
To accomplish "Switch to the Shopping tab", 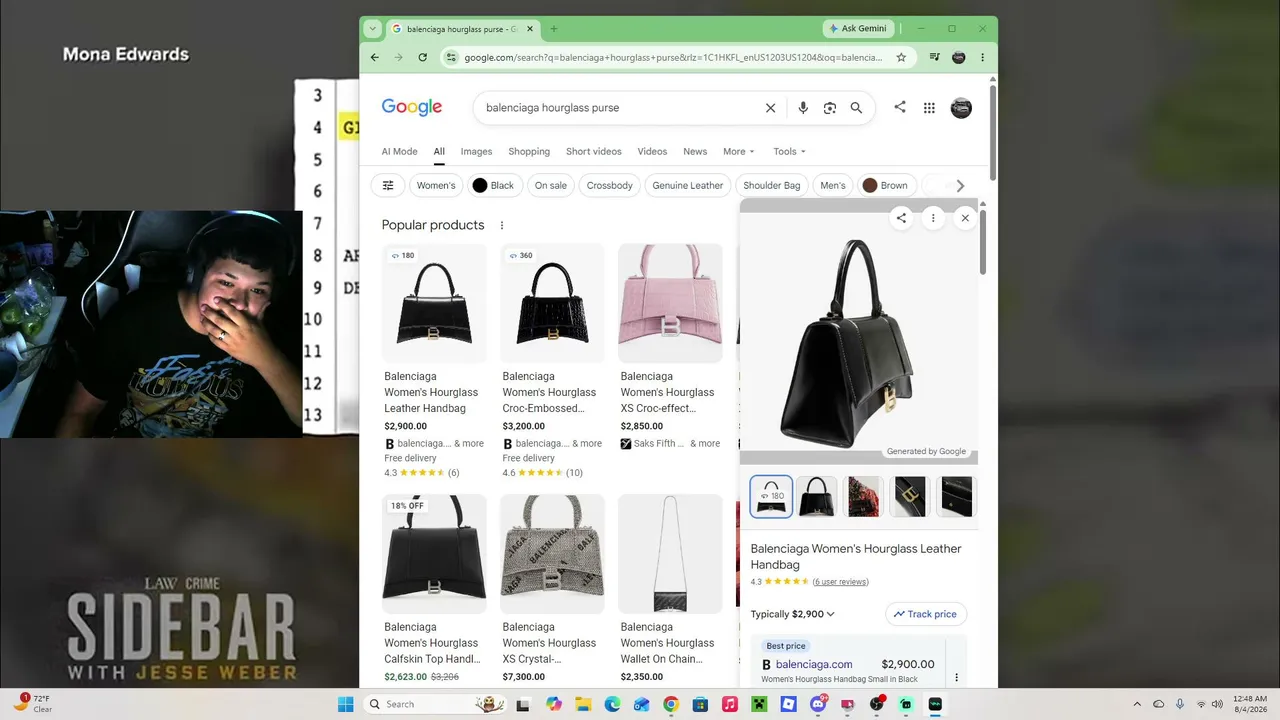I will [529, 152].
